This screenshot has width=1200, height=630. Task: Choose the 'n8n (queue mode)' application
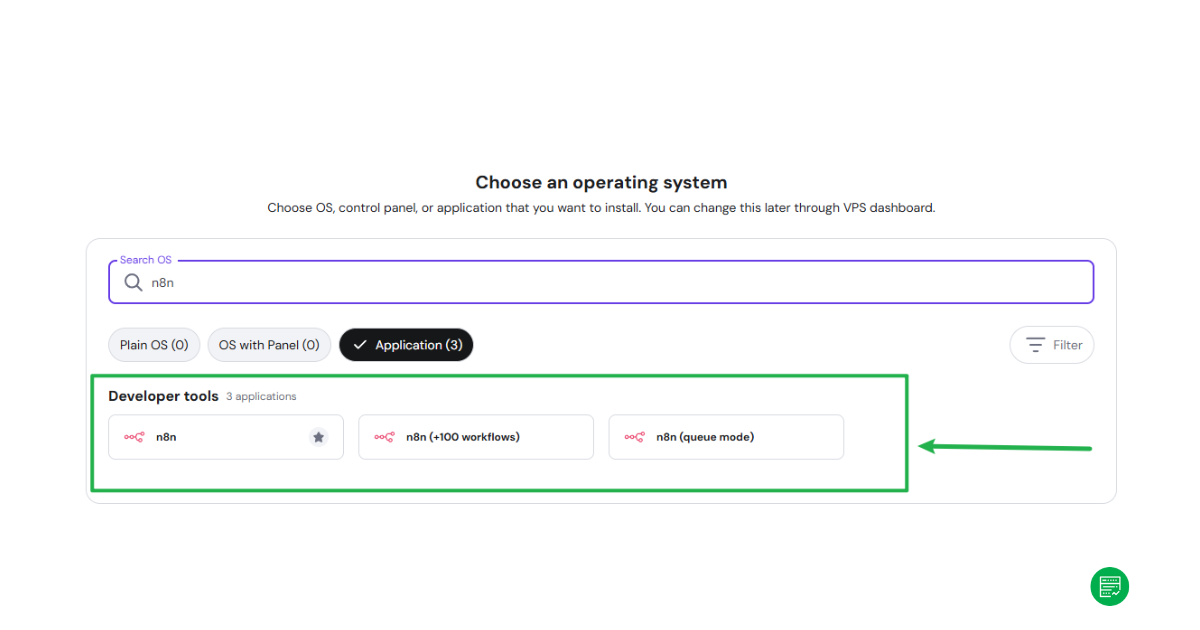click(x=726, y=437)
